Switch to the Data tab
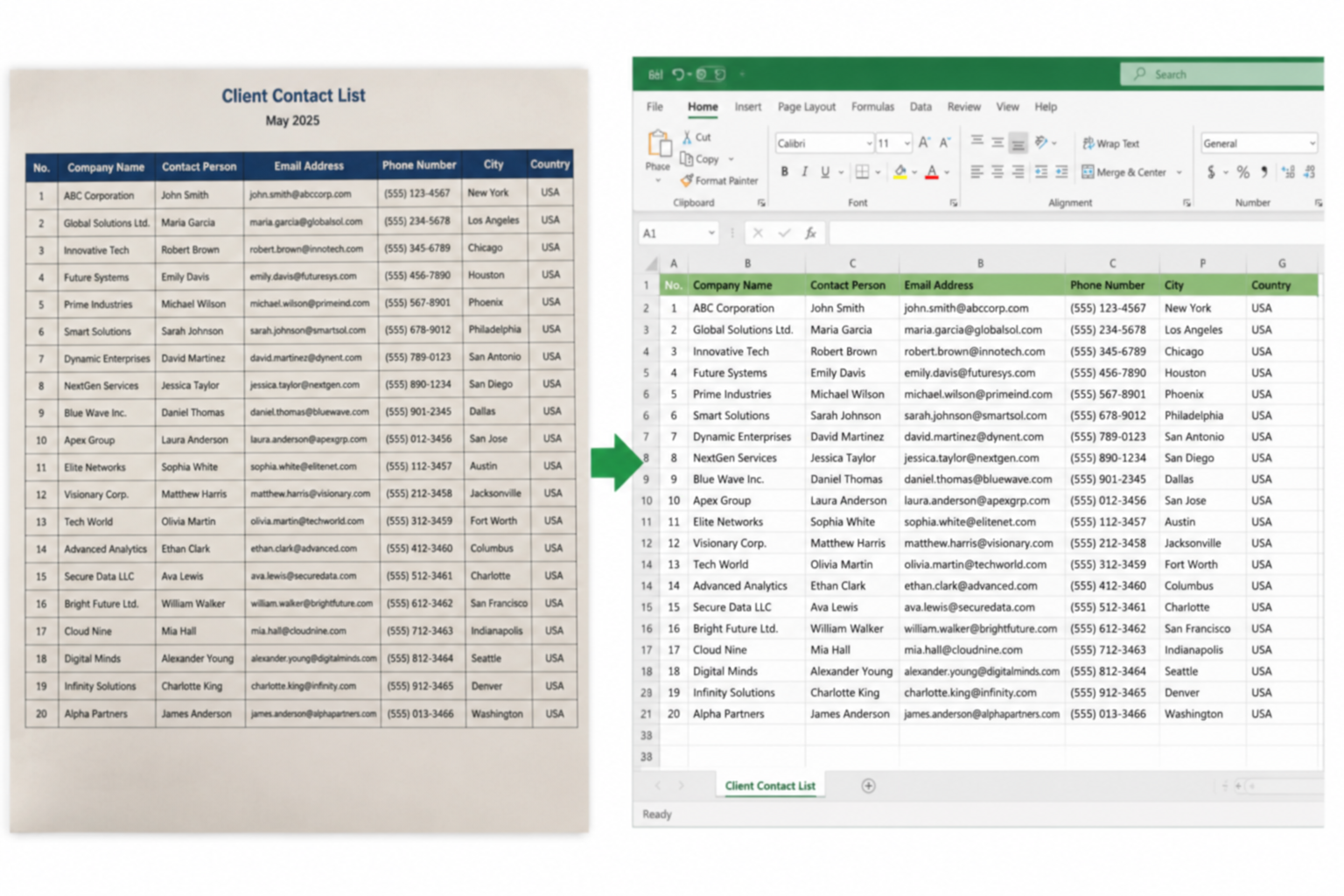 (x=920, y=107)
